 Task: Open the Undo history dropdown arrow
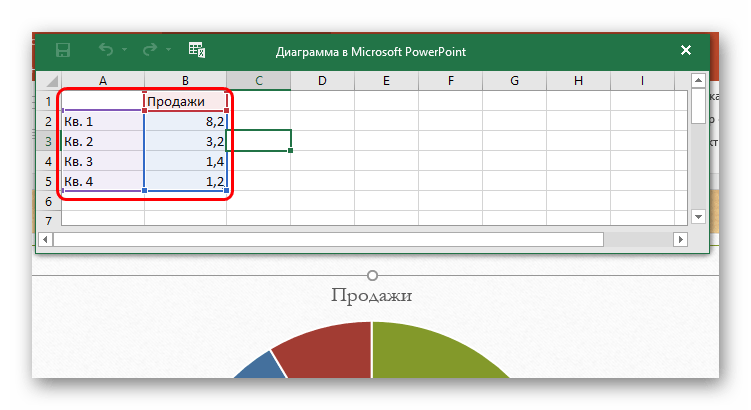(125, 50)
